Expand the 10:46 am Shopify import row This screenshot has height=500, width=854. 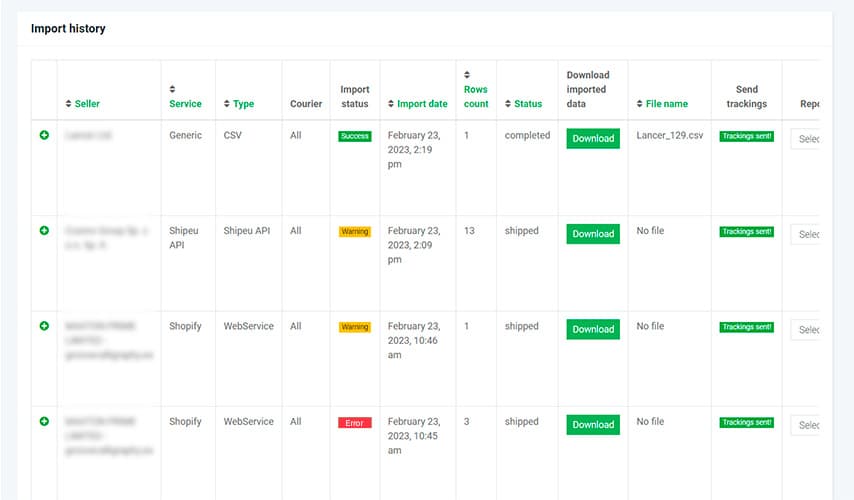(x=44, y=326)
